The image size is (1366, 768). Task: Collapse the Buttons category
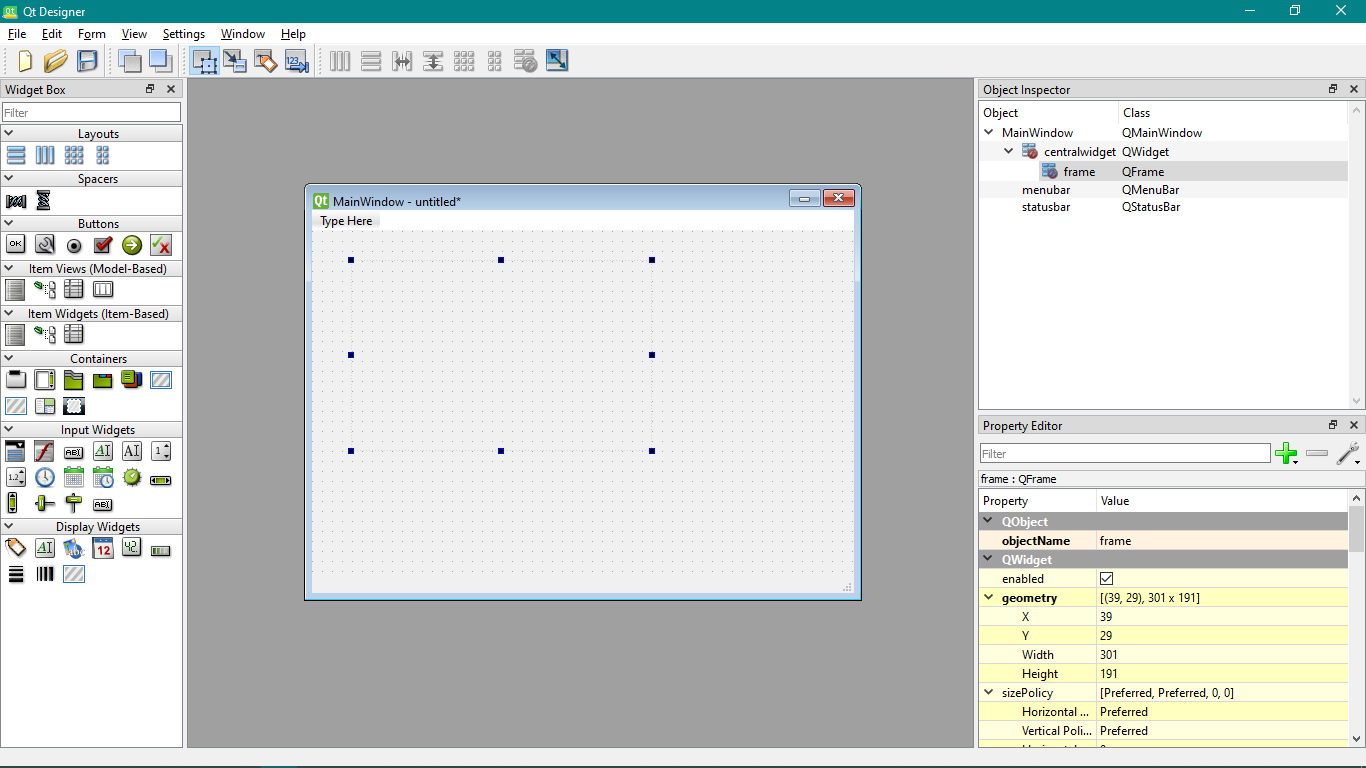(9, 223)
